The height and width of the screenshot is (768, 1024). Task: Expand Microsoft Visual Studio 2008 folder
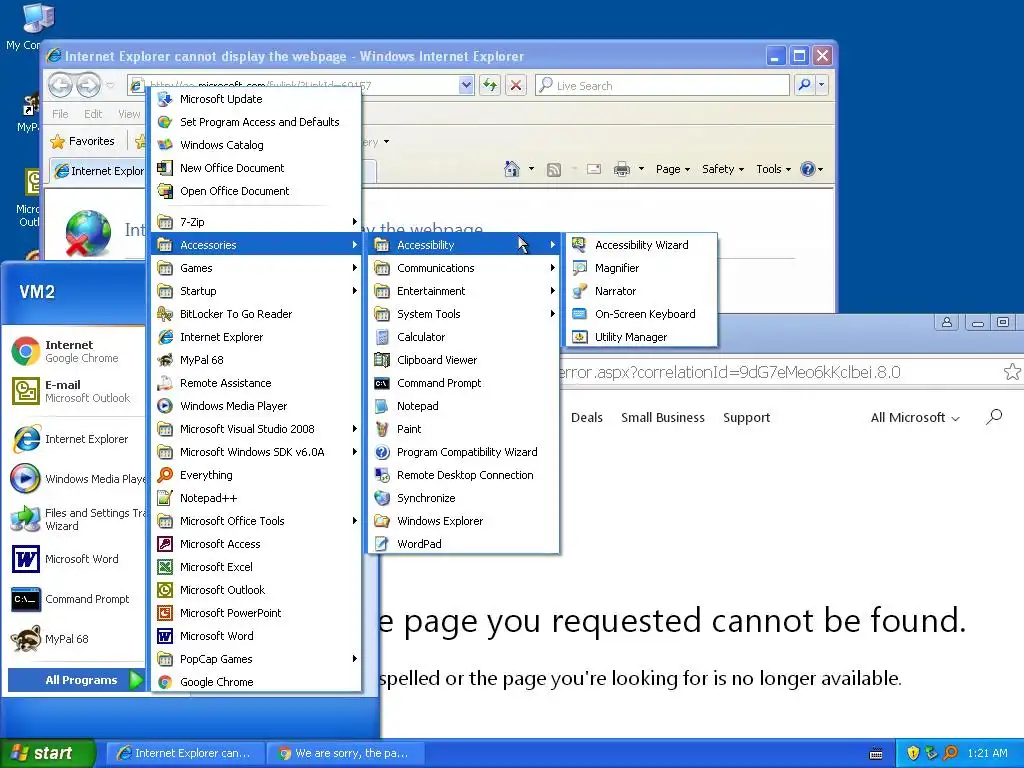257,429
